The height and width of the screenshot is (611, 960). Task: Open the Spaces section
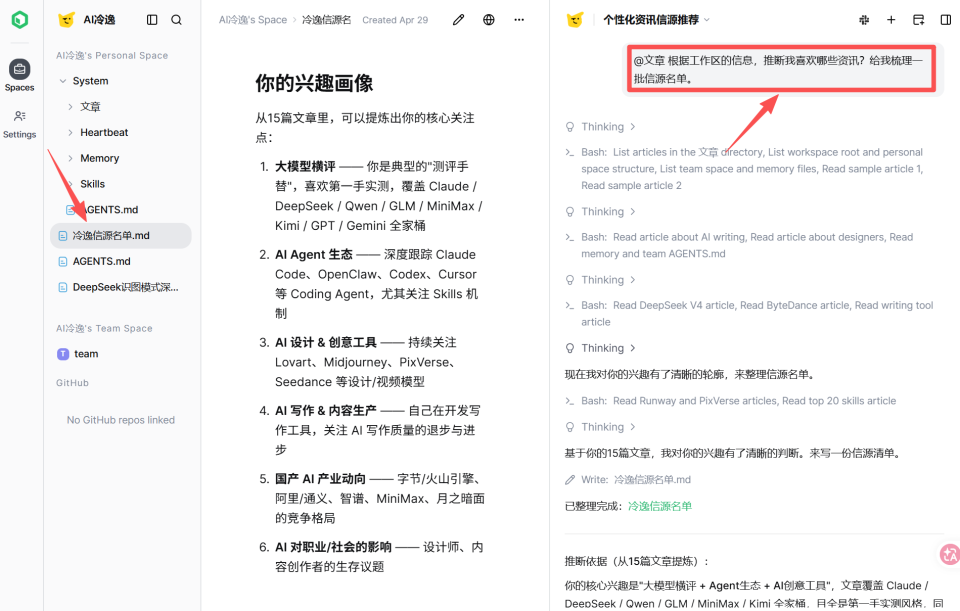click(x=20, y=75)
